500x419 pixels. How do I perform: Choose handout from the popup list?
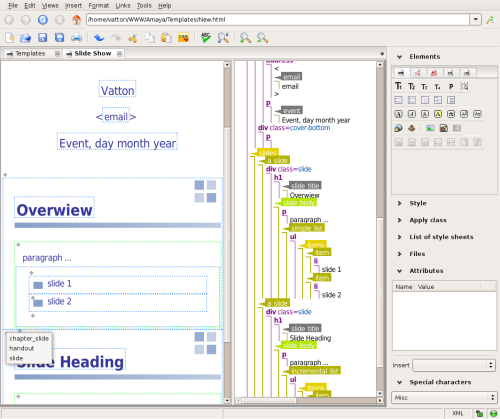[x=22, y=348]
